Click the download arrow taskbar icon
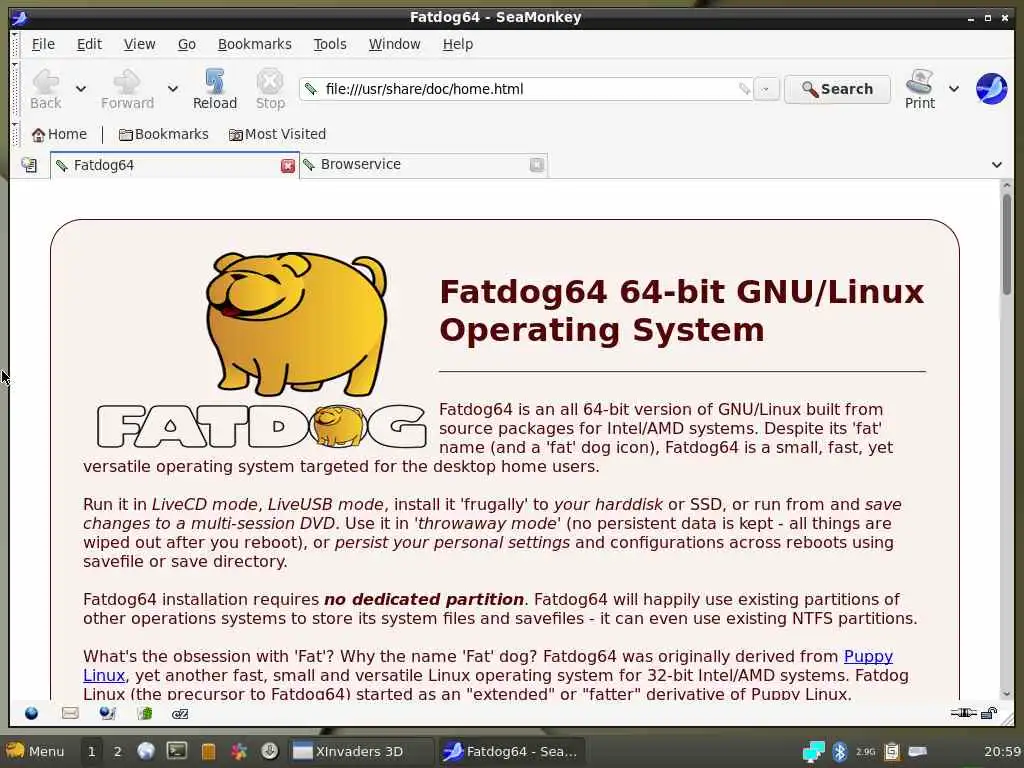This screenshot has height=768, width=1024. tap(270, 751)
